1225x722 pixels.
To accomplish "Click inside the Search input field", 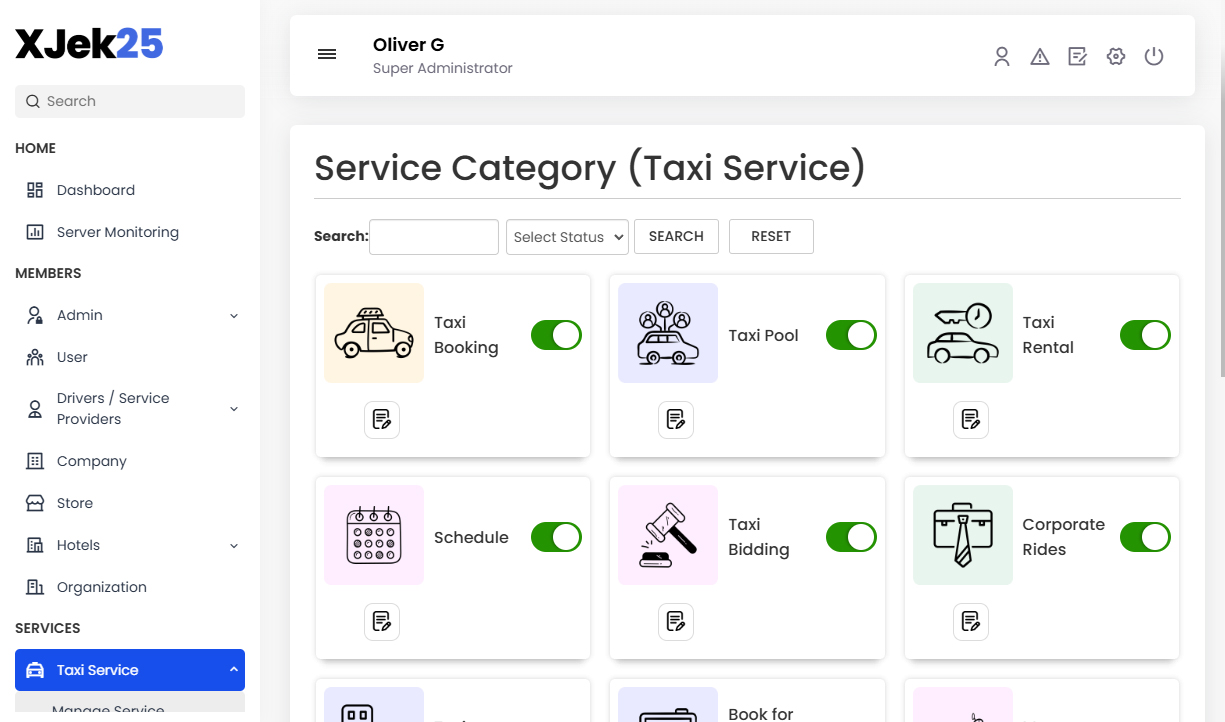I will (x=433, y=236).
